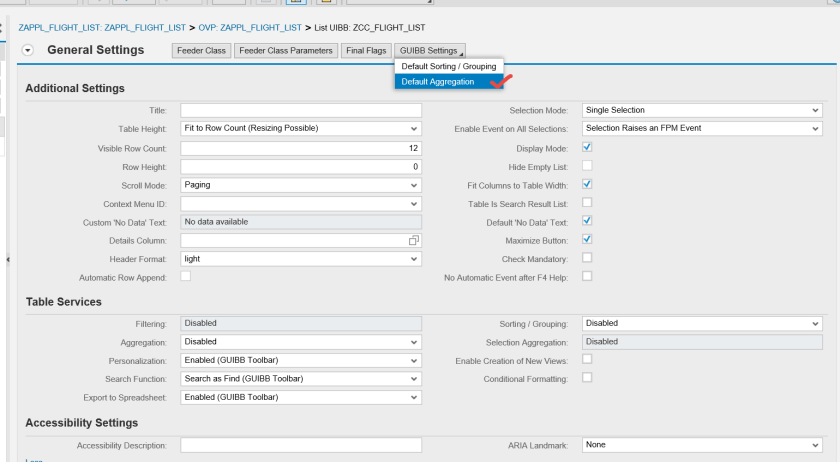Collapse the General Settings panel arrow
Image resolution: width=840 pixels, height=462 pixels.
[28, 50]
